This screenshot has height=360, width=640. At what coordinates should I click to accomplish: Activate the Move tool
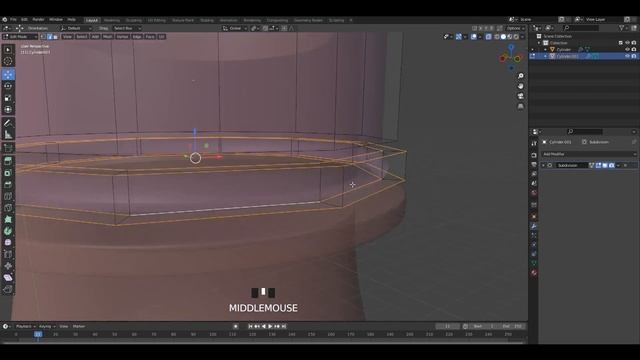pos(8,74)
